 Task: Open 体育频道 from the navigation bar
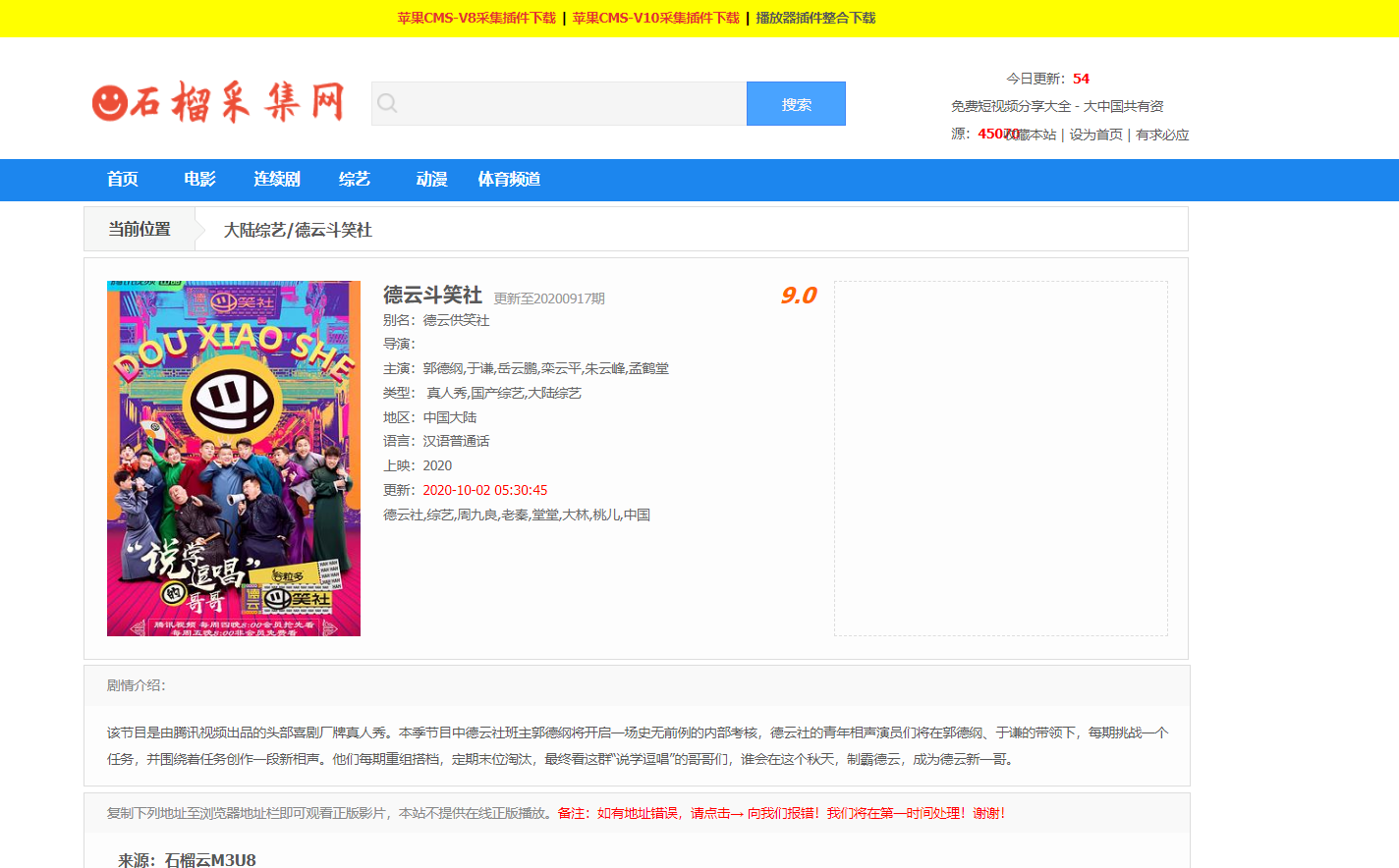[508, 180]
